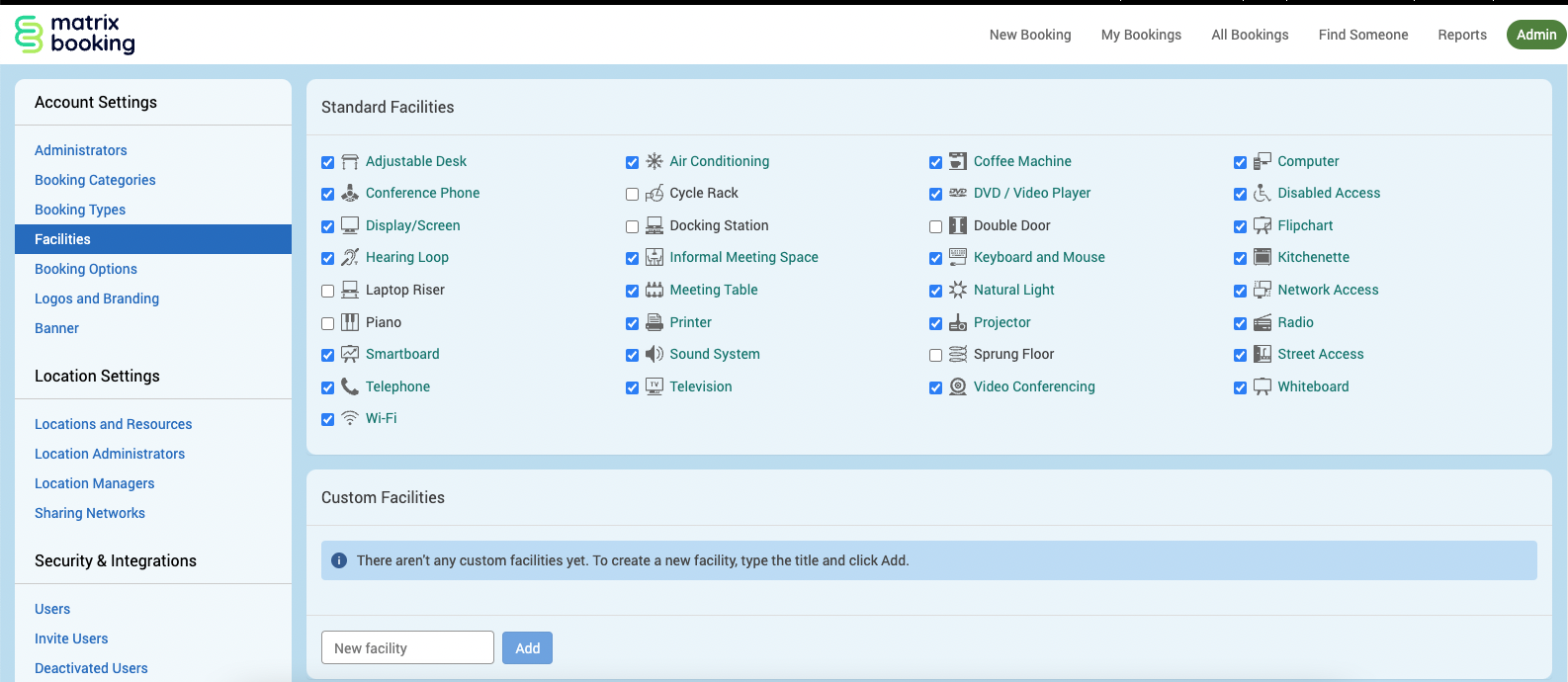This screenshot has height=682, width=1568.
Task: Open Locations and Resources link
Action: pos(114,424)
